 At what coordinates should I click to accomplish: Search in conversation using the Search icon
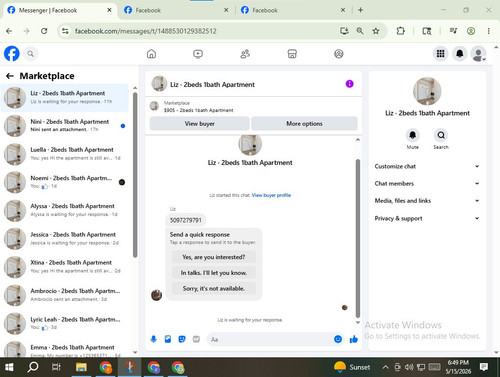[x=441, y=135]
